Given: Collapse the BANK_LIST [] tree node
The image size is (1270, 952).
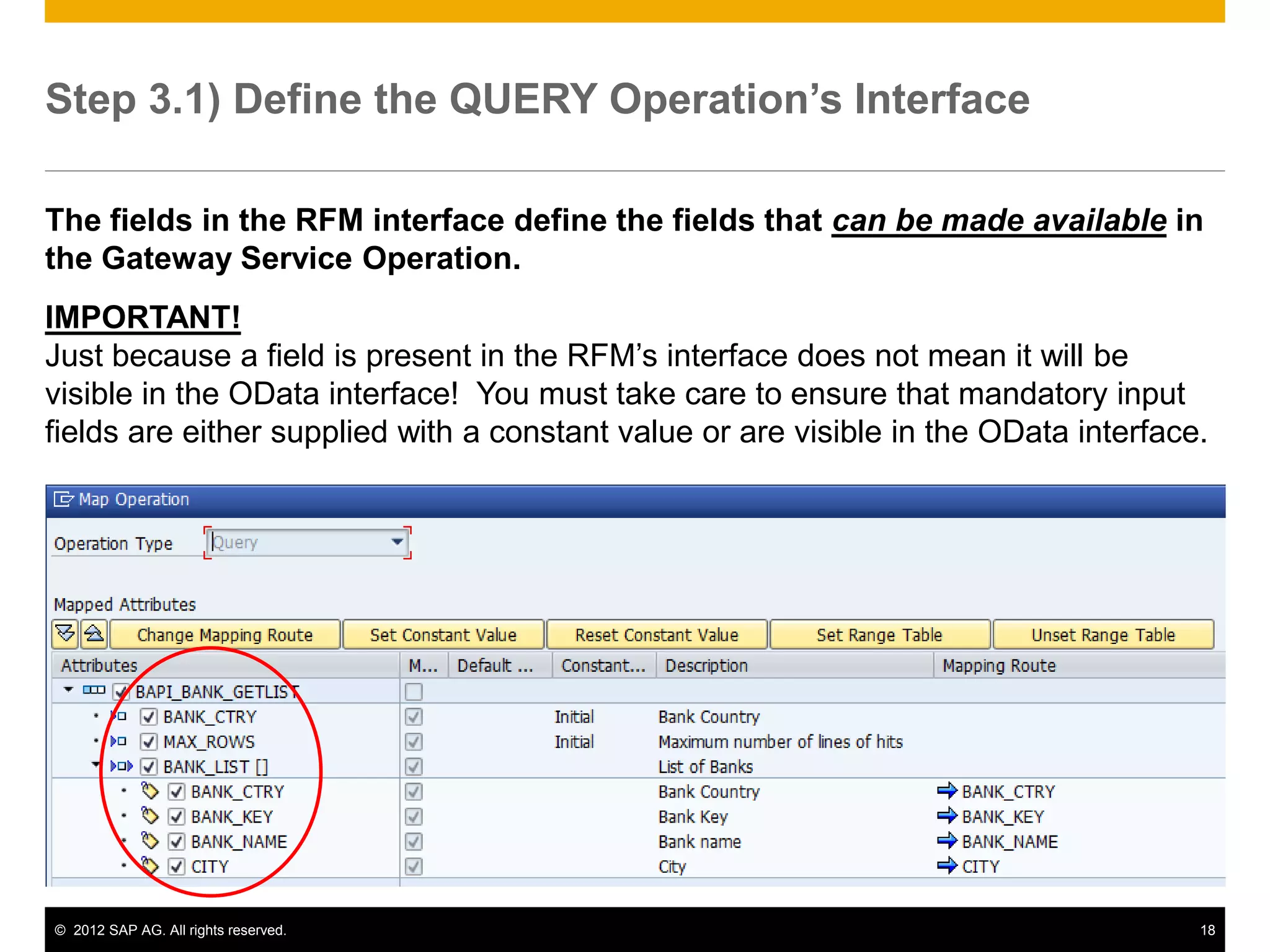Looking at the screenshot, I should click(96, 764).
